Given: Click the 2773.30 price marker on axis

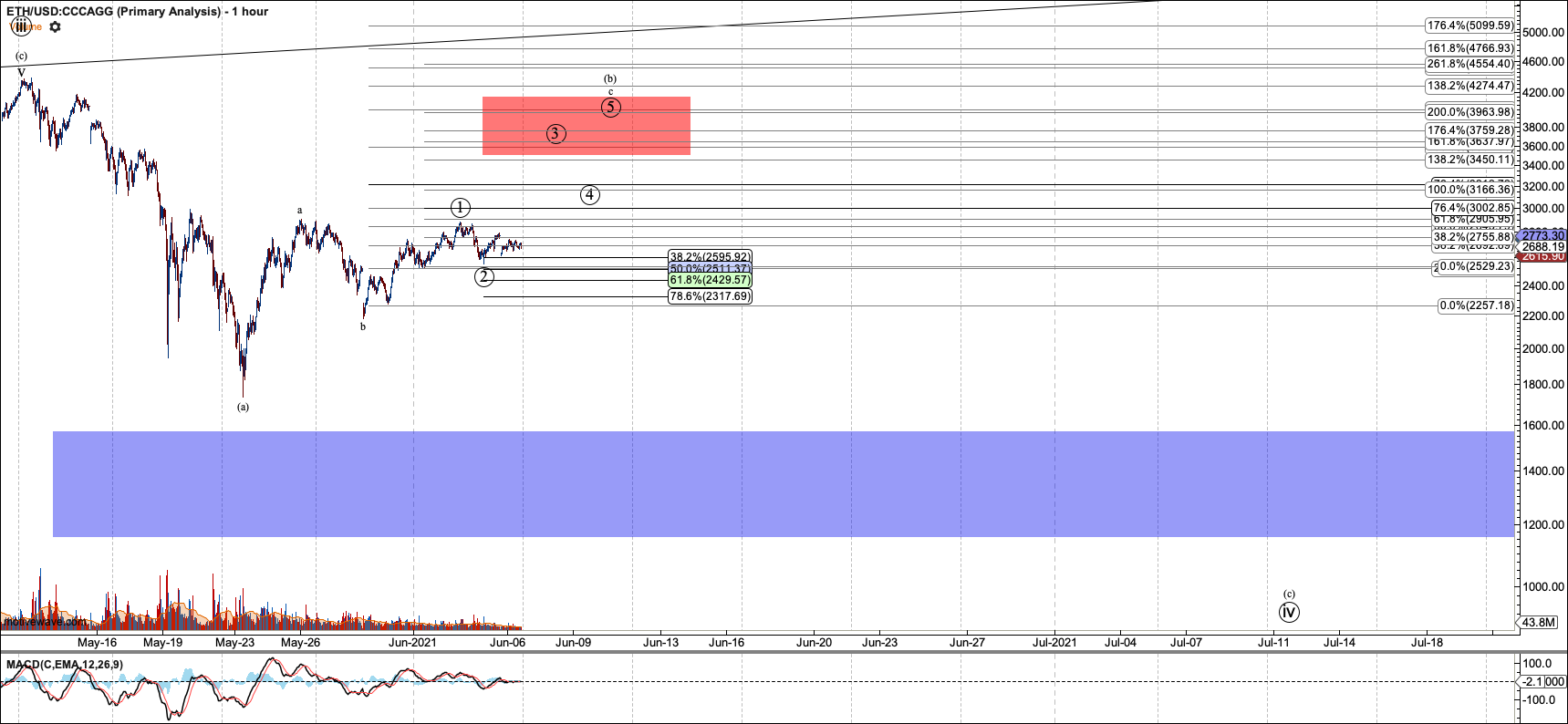Looking at the screenshot, I should 1542,235.
